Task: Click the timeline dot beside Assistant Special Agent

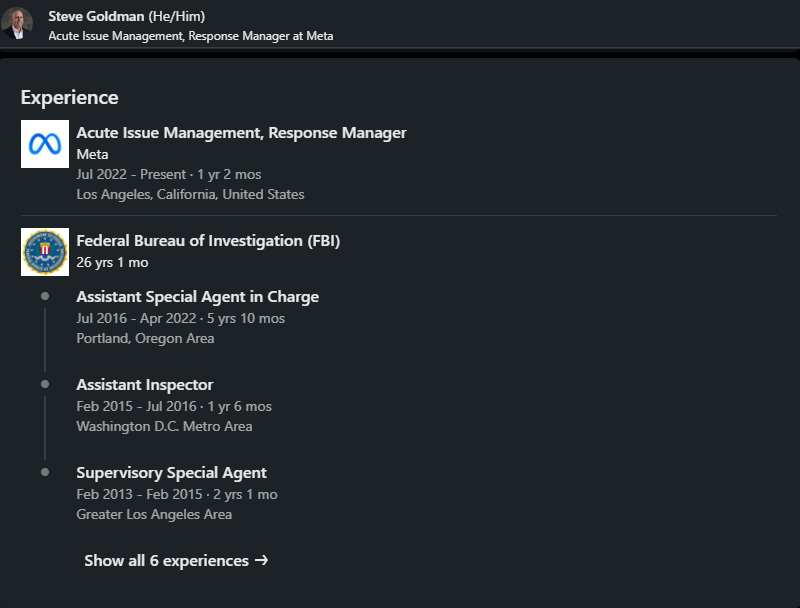Action: click(x=45, y=296)
